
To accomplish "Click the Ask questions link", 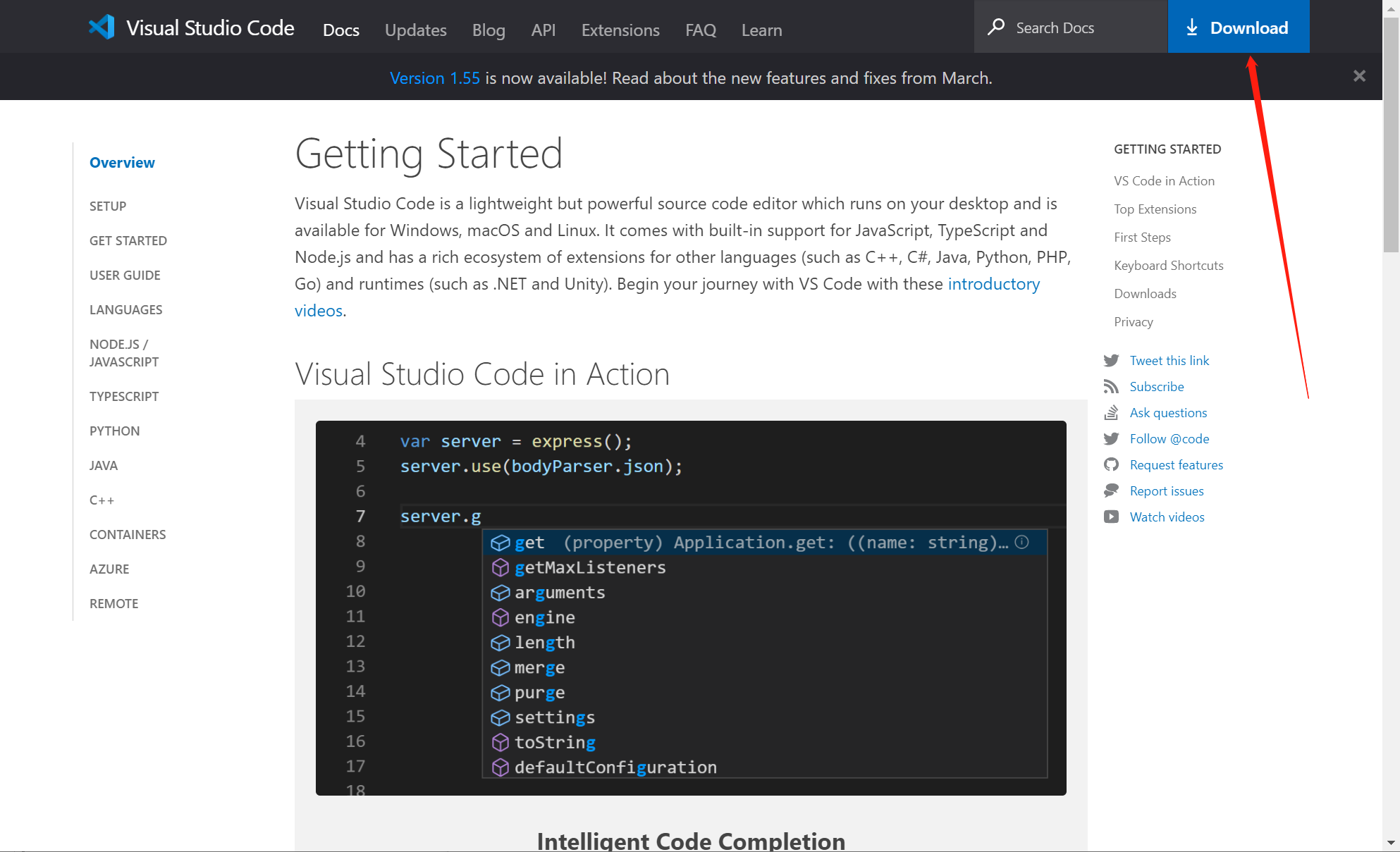I will click(x=1168, y=413).
